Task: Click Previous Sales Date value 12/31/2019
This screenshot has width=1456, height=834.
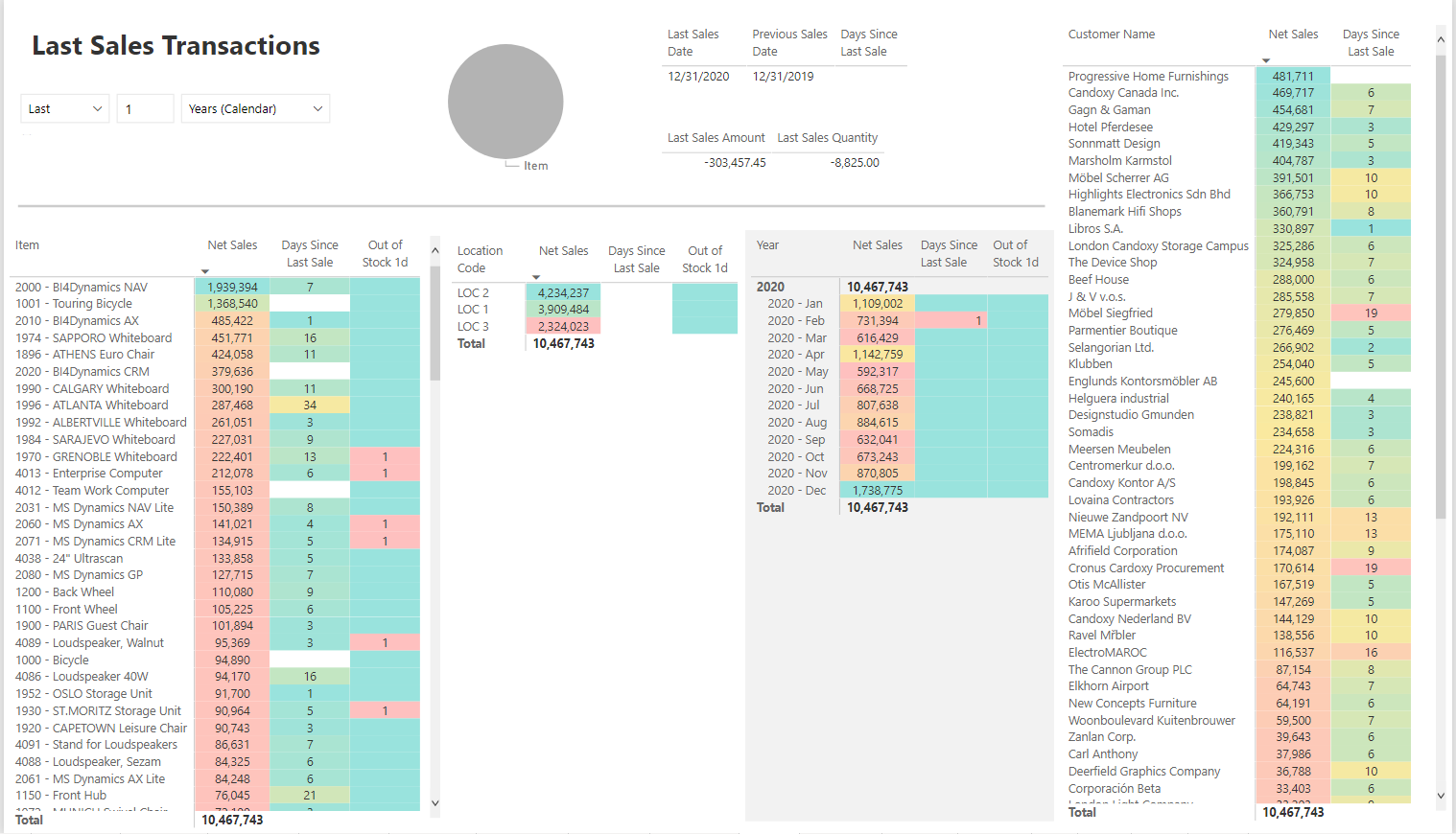Action: (783, 77)
